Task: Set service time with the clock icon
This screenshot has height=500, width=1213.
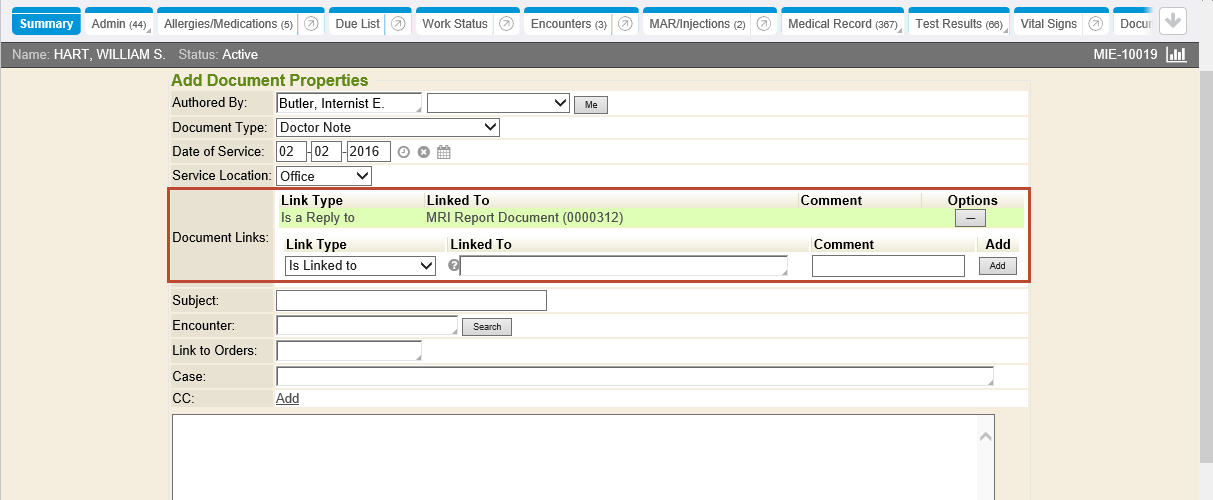Action: [404, 152]
